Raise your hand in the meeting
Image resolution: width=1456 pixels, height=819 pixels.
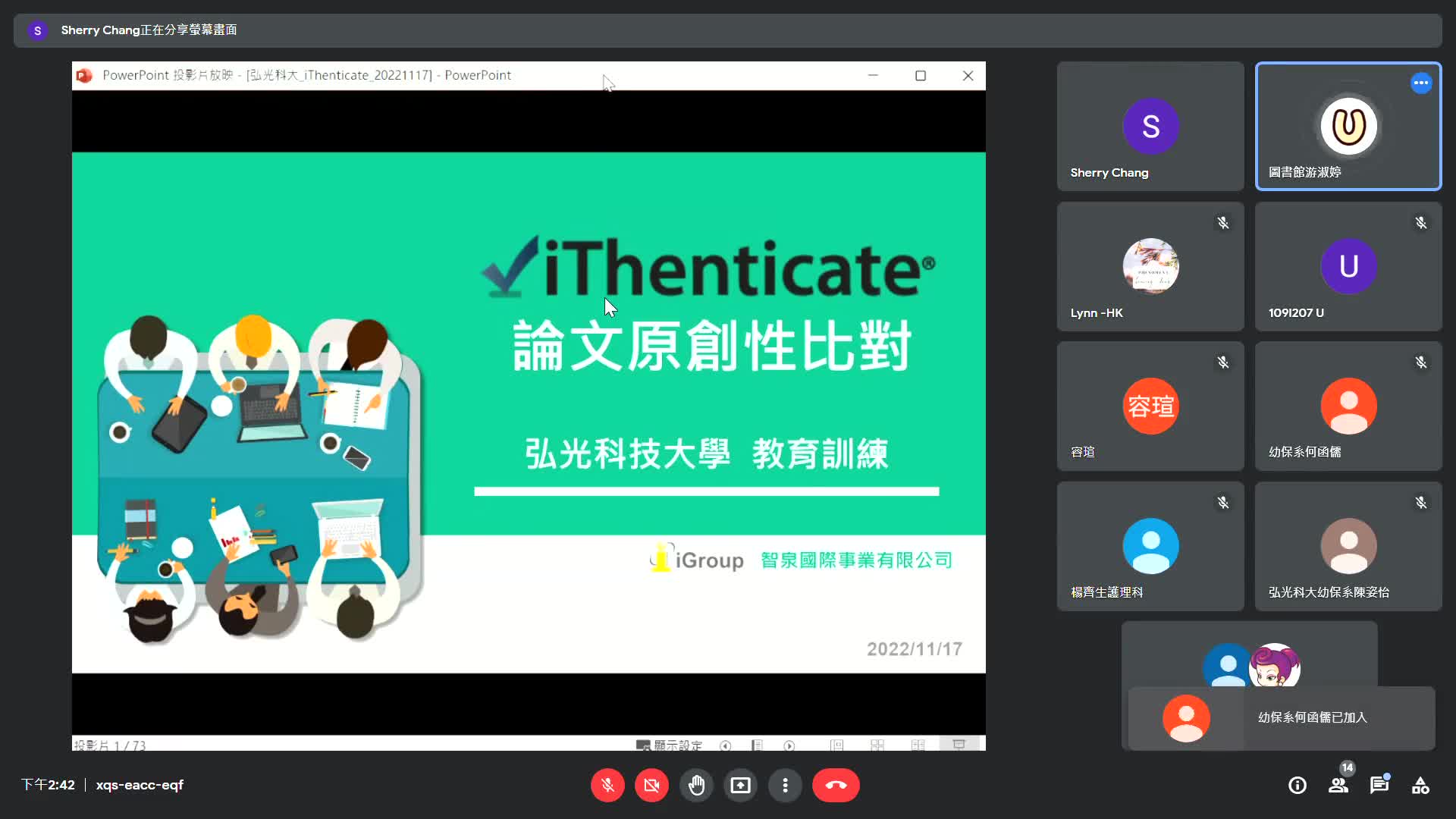(696, 785)
